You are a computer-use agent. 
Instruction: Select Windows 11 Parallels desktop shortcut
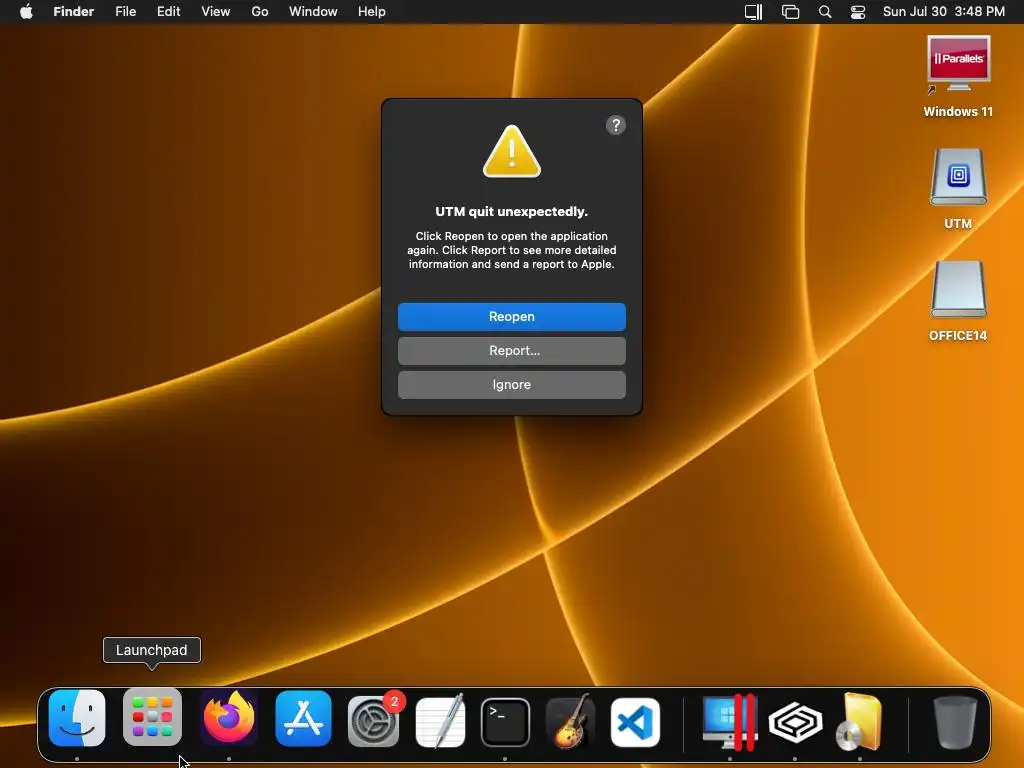pyautogui.click(x=958, y=77)
